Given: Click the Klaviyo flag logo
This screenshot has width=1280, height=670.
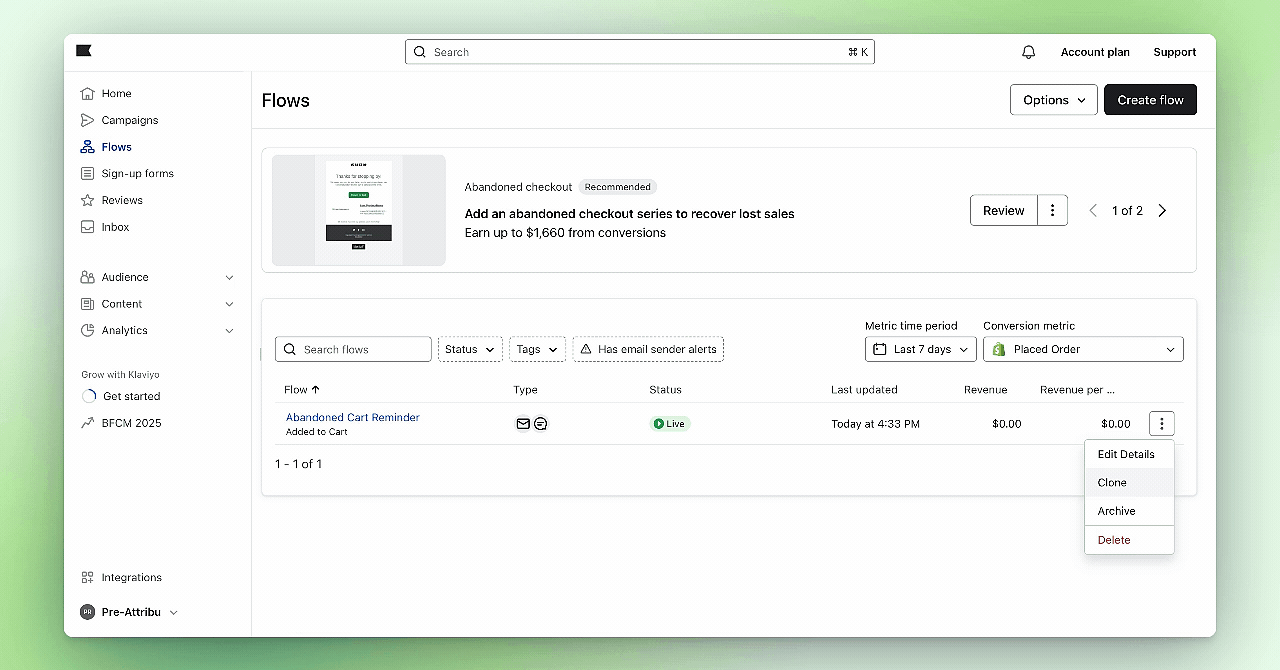Looking at the screenshot, I should 84,51.
